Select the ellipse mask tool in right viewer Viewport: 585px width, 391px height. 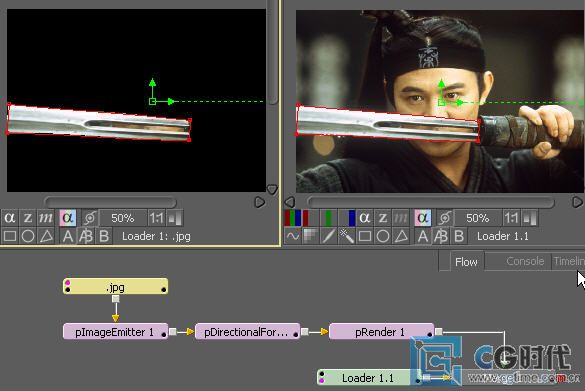click(383, 237)
